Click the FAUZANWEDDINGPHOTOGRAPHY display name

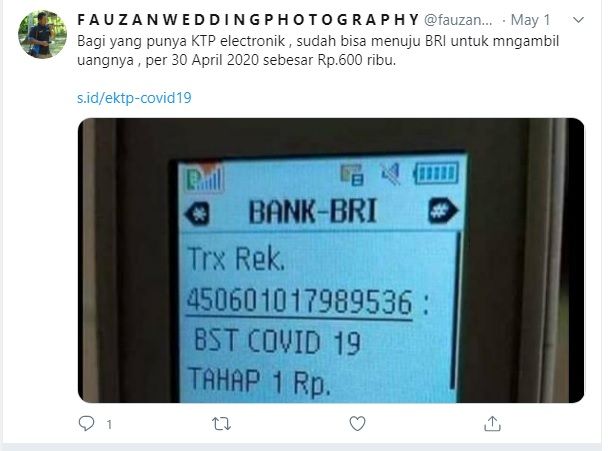(x=248, y=20)
